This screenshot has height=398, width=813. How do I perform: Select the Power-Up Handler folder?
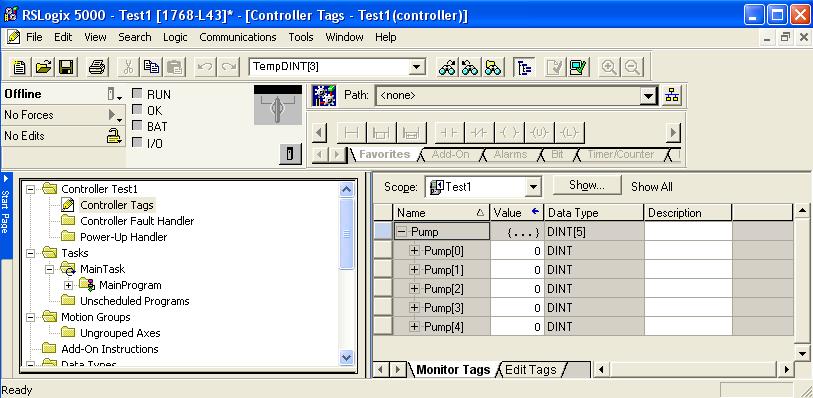[123, 237]
